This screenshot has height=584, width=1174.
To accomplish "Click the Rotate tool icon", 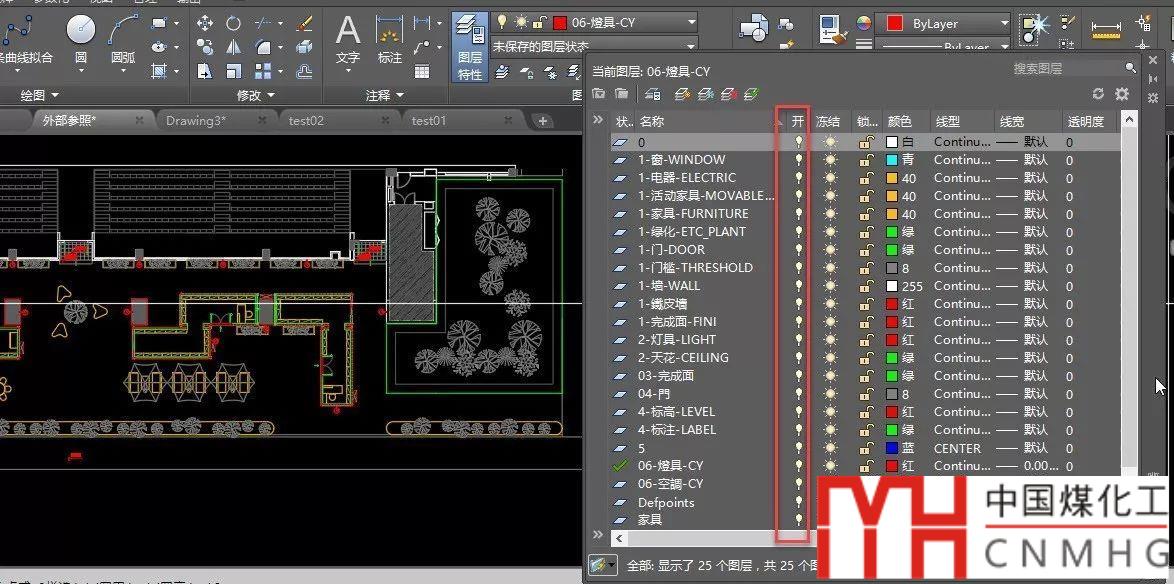I will (x=233, y=23).
